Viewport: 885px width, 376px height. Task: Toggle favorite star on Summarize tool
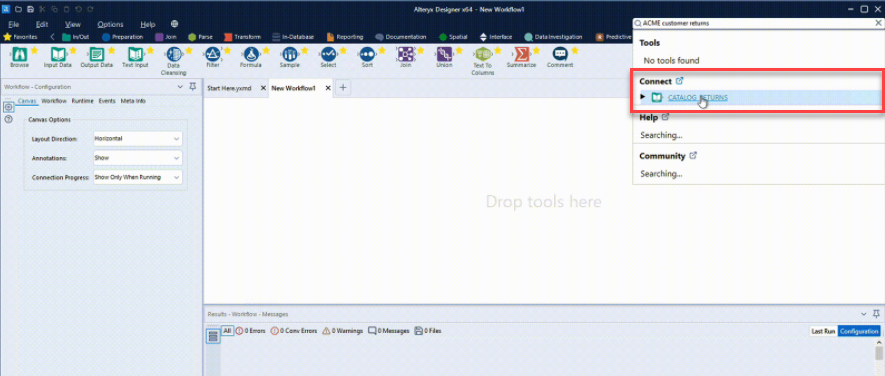pyautogui.click(x=536, y=50)
